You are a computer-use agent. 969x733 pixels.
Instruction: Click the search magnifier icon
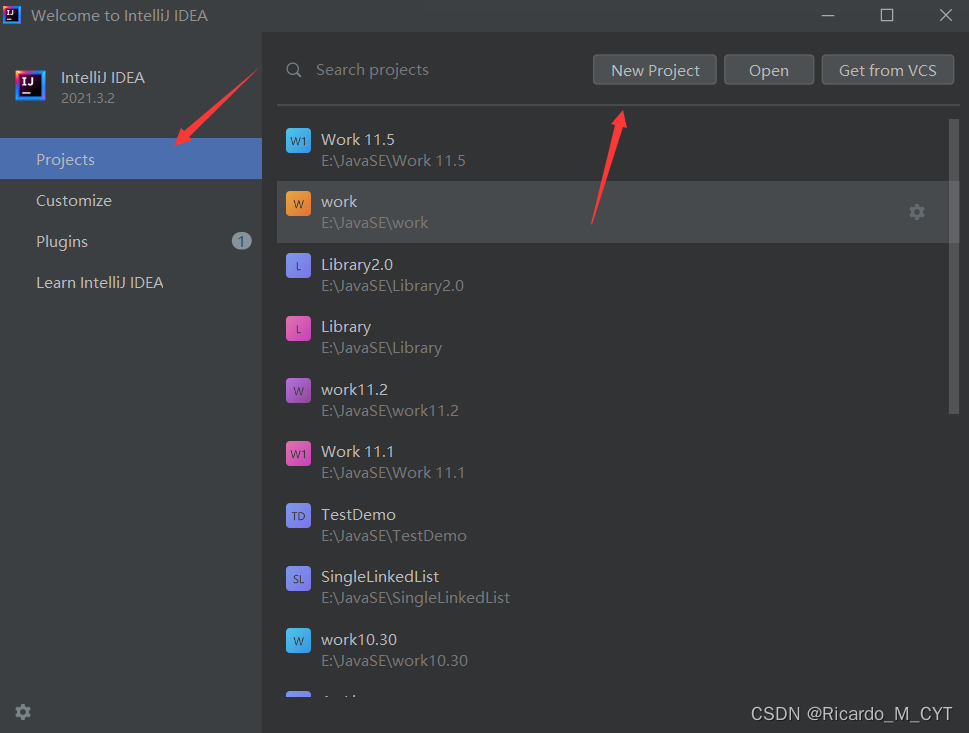(x=294, y=70)
